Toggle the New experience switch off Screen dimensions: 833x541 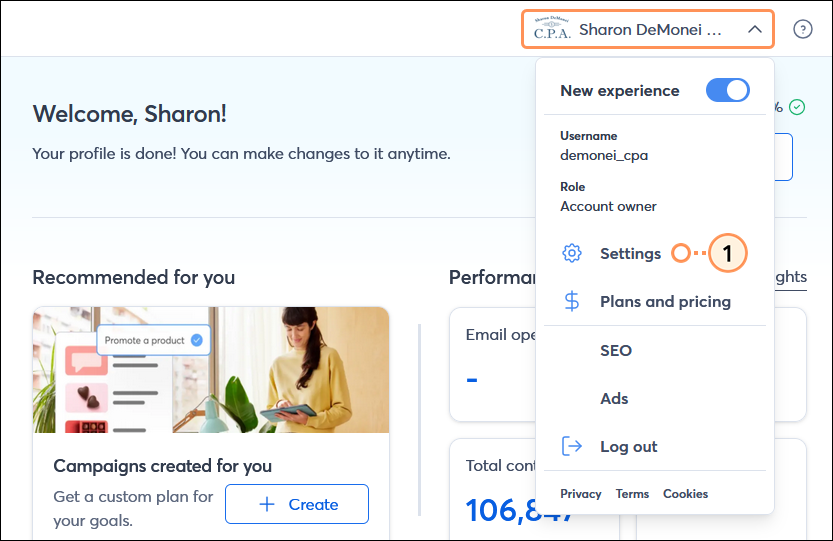pos(727,90)
